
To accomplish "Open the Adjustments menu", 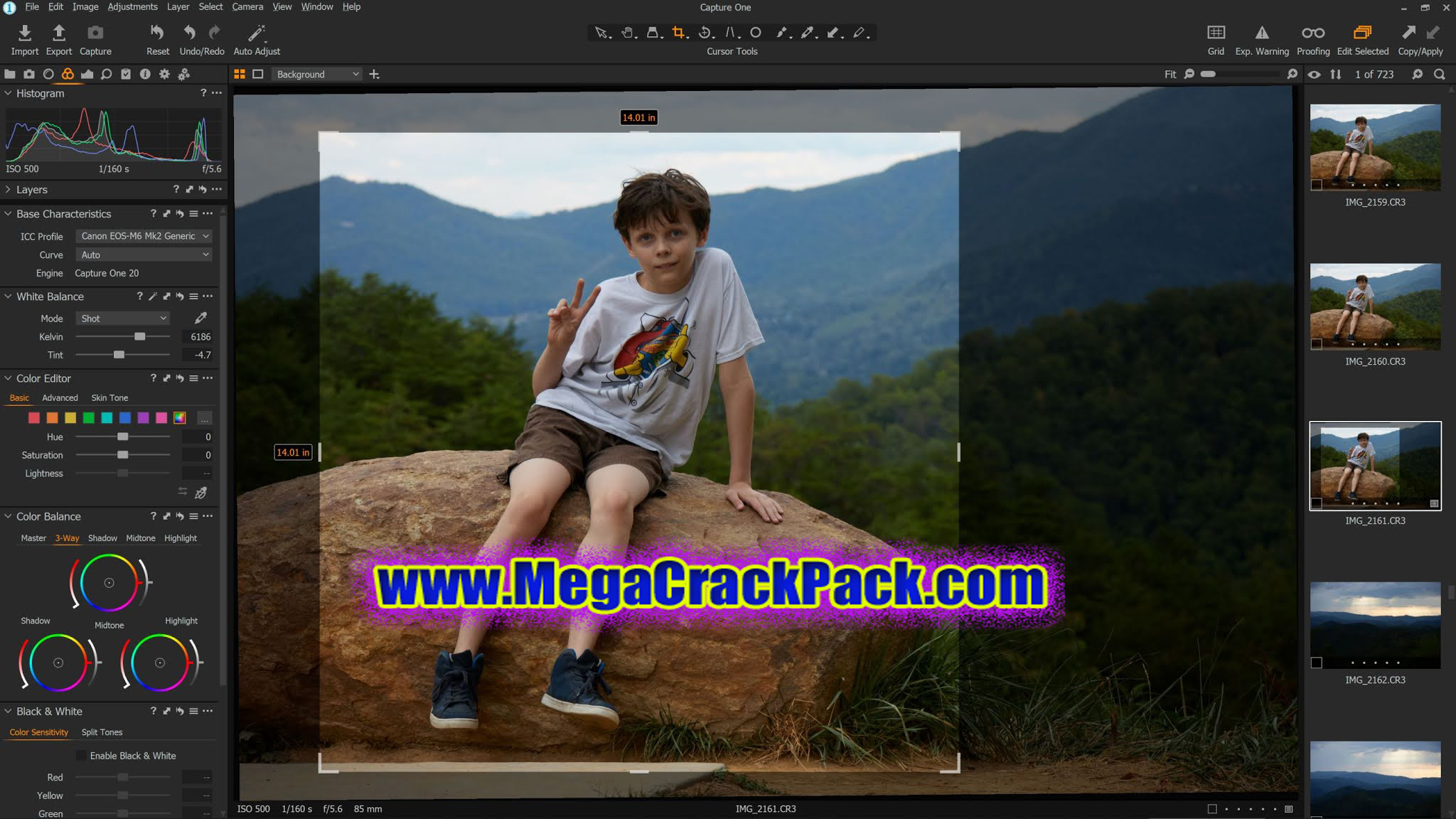I will pyautogui.click(x=132, y=7).
